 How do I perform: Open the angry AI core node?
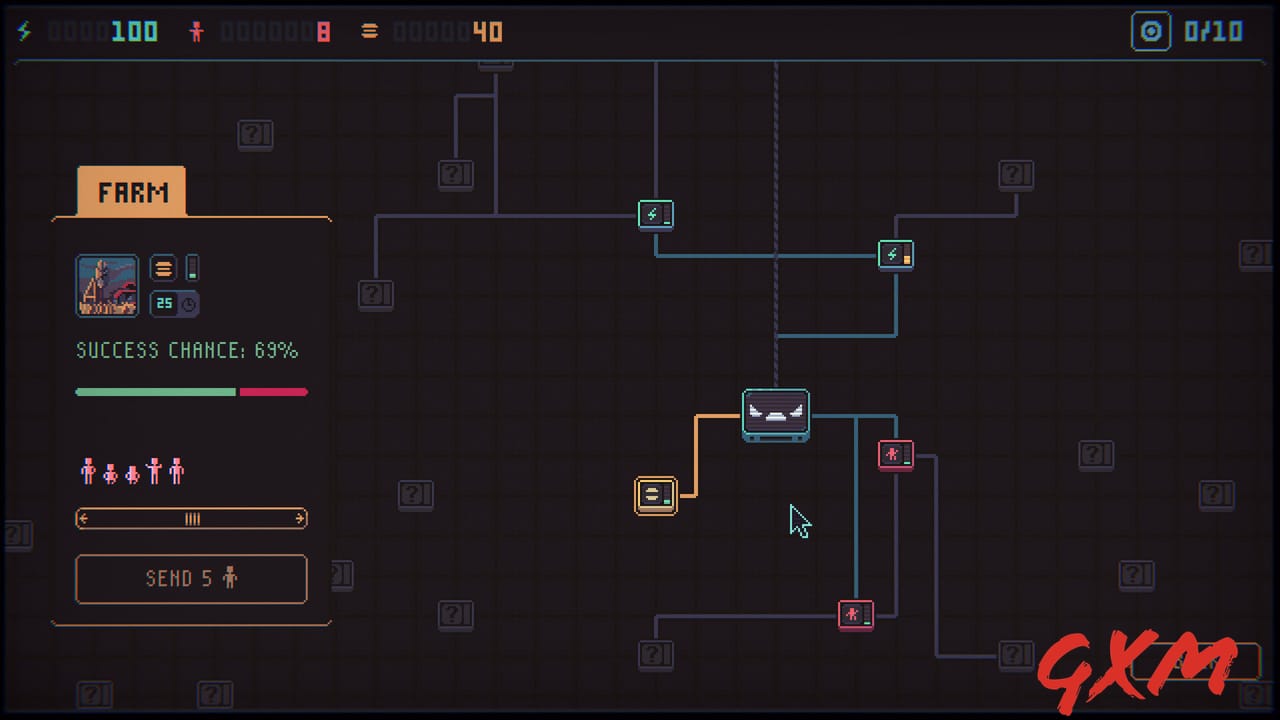(776, 414)
